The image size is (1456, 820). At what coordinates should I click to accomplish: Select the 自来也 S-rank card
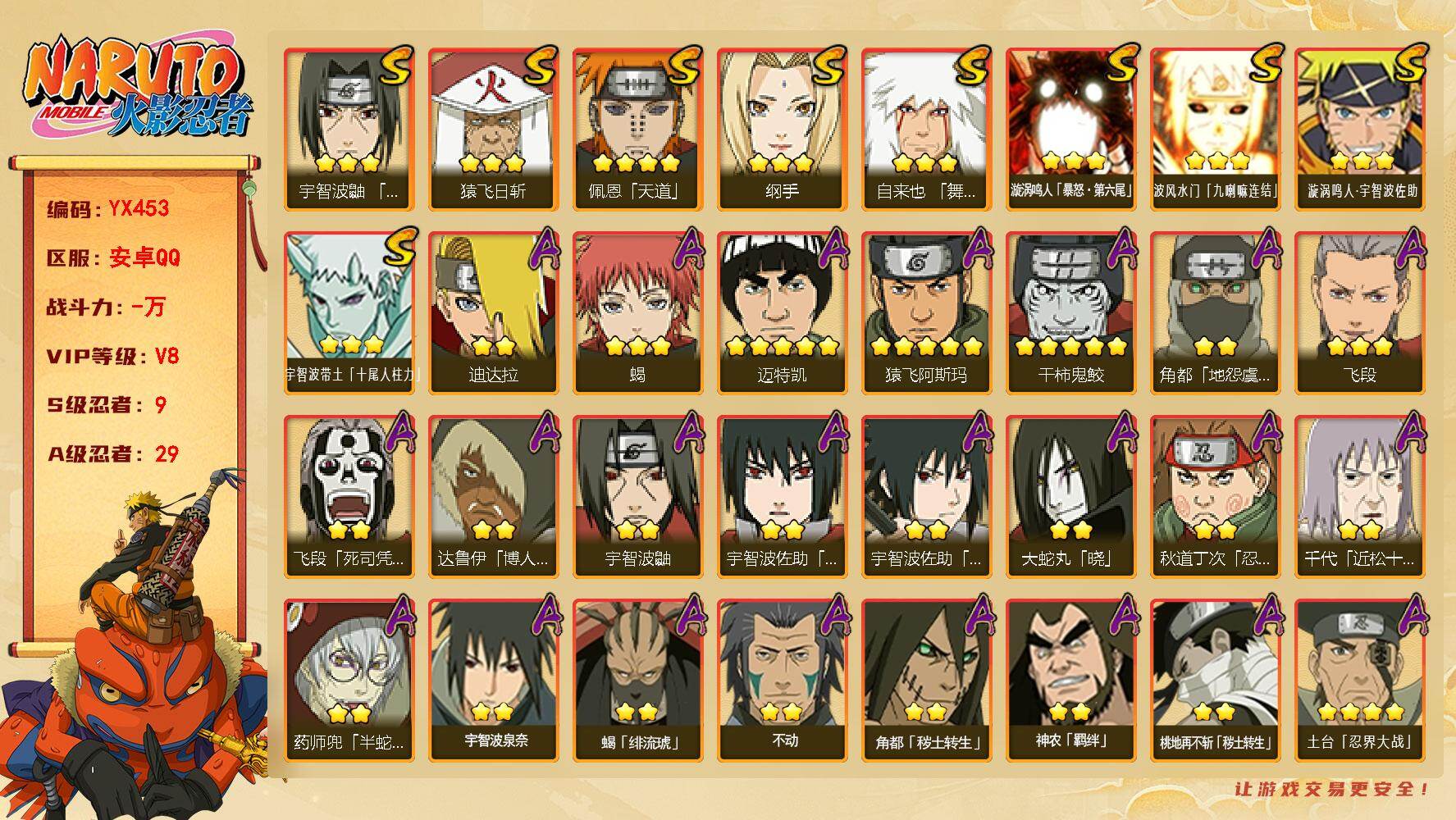(926, 129)
